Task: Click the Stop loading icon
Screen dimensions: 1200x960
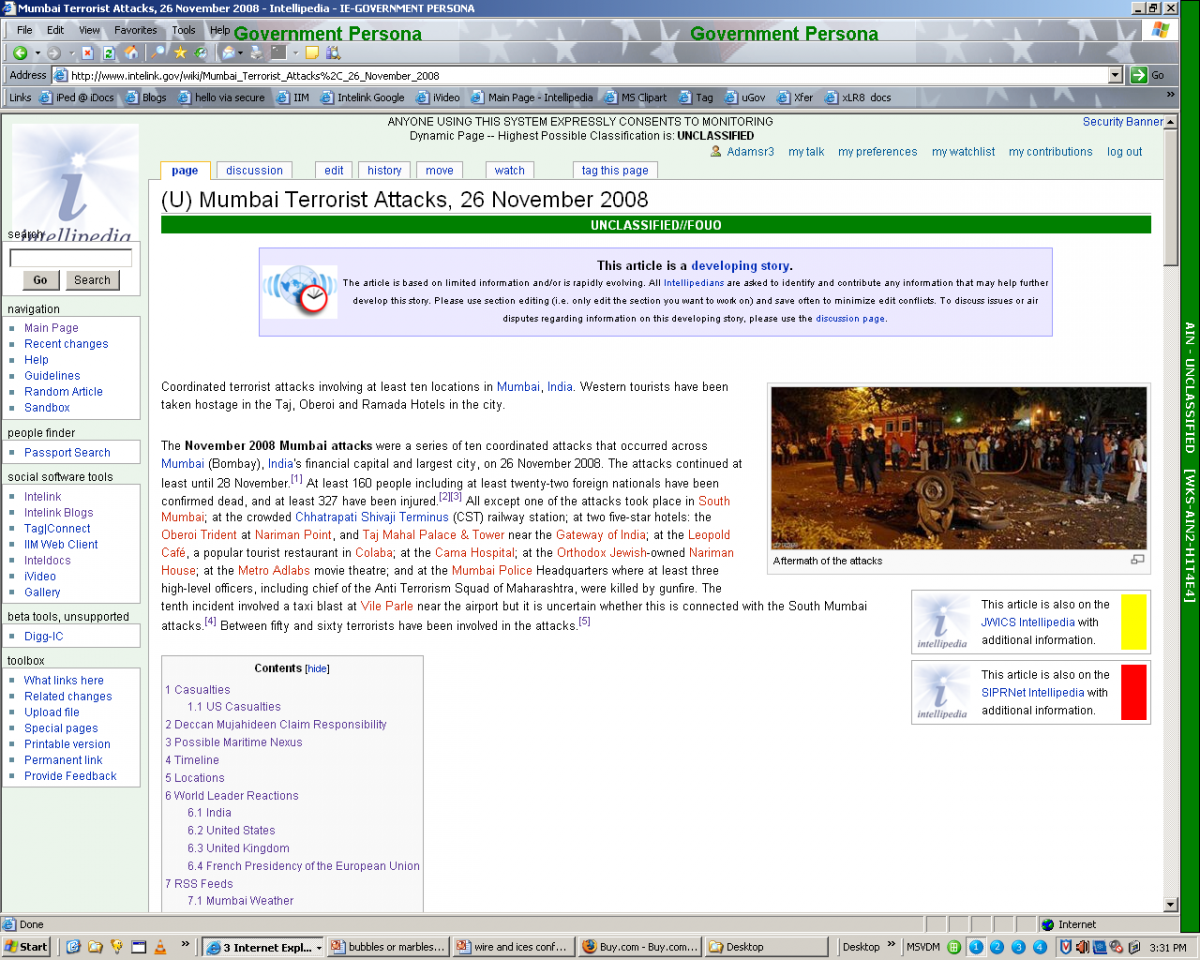Action: pyautogui.click(x=88, y=53)
